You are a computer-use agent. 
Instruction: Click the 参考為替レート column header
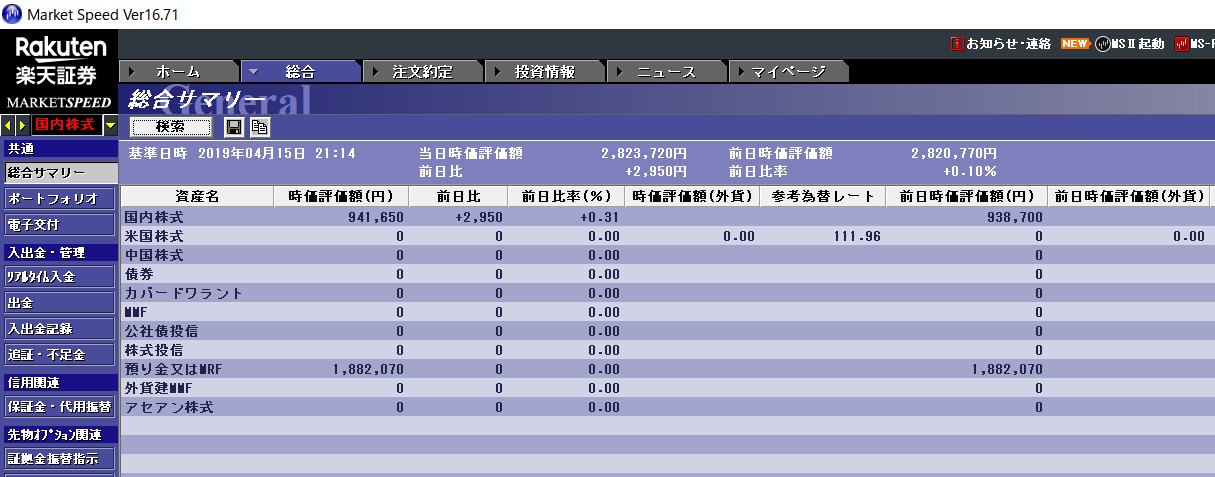823,196
